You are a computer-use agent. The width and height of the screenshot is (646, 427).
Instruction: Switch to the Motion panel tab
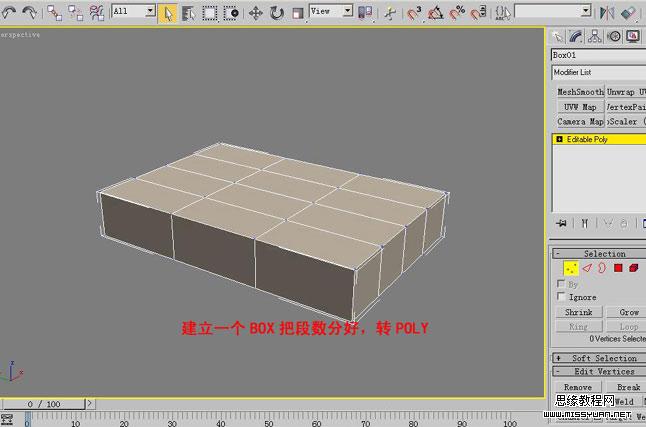(x=614, y=37)
